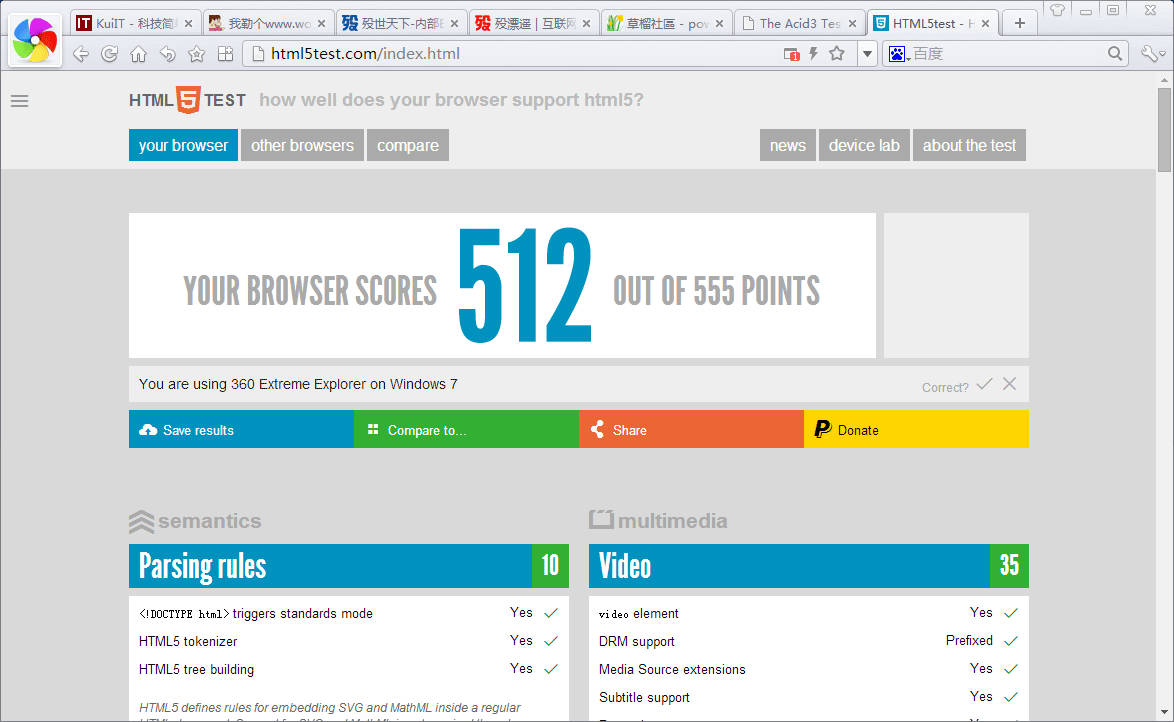The image size is (1174, 722).
Task: Reject browser detection with the X mark
Action: pos(1009,384)
